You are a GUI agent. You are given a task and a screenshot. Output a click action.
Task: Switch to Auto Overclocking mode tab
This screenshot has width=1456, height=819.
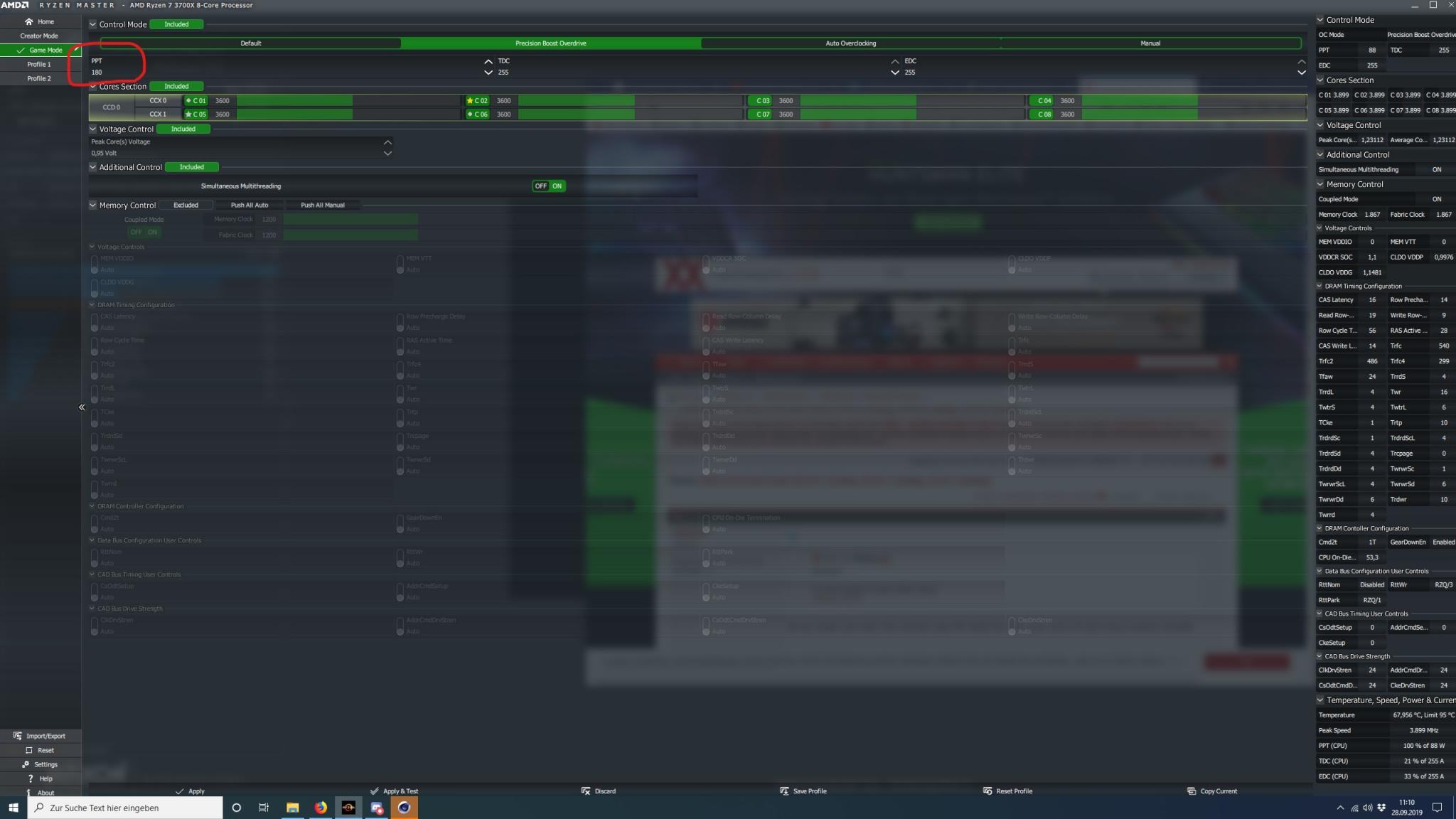[x=850, y=43]
